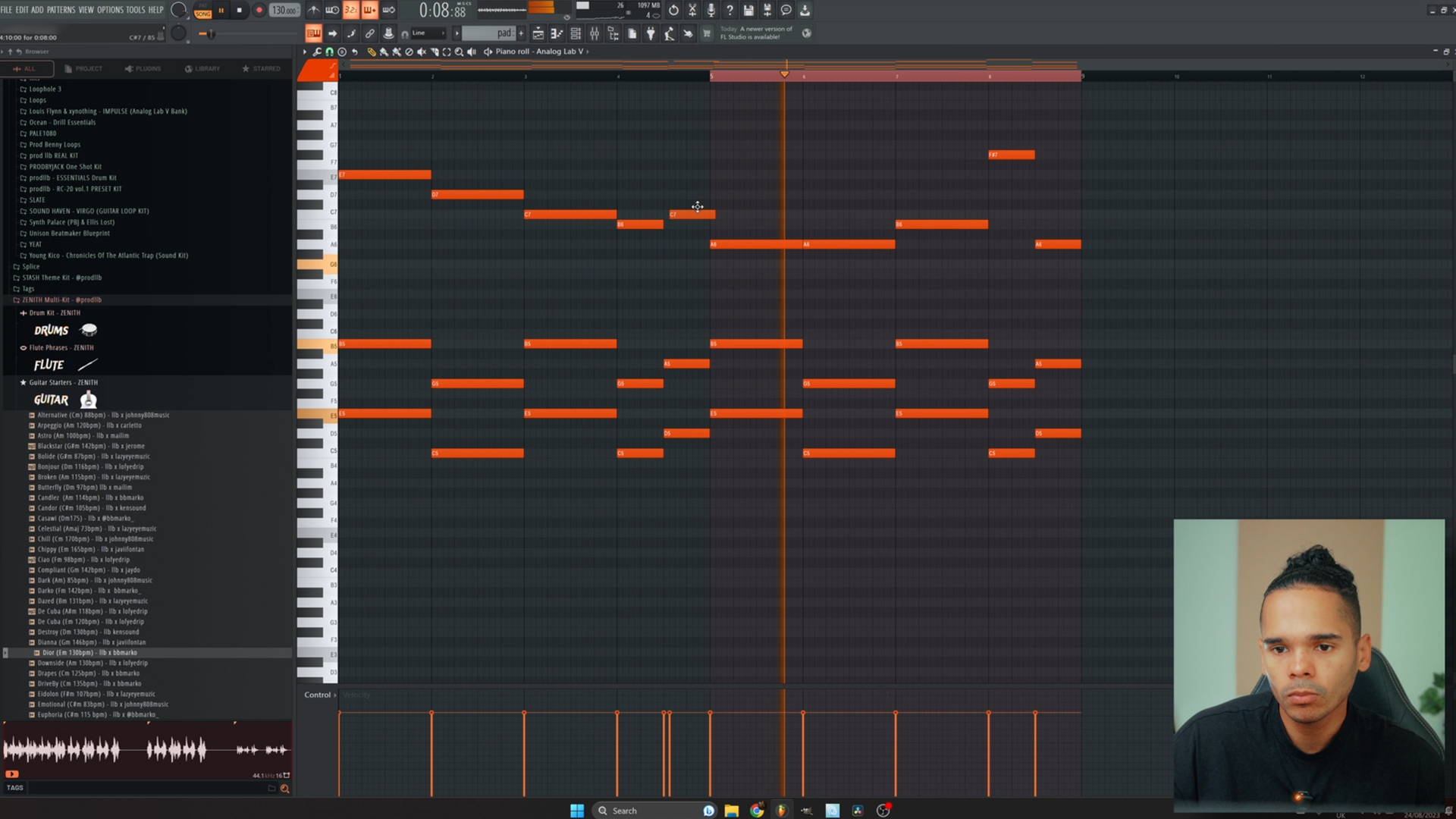Select Dior (Em 130bpm) sample
The width and height of the screenshot is (1456, 819).
[x=89, y=652]
